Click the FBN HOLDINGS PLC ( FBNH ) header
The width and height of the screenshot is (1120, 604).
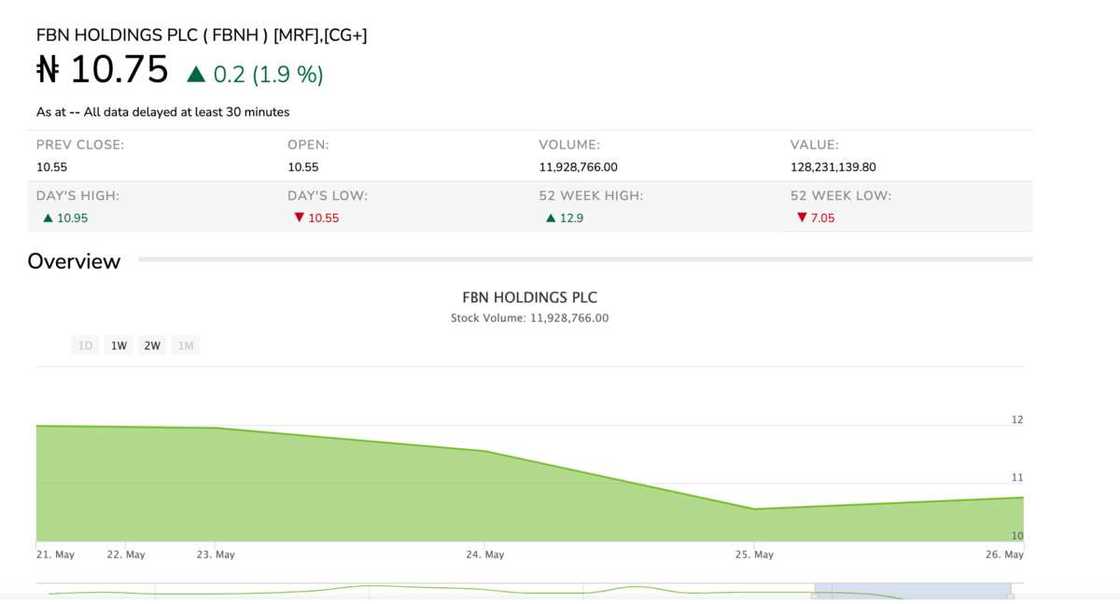(x=201, y=35)
